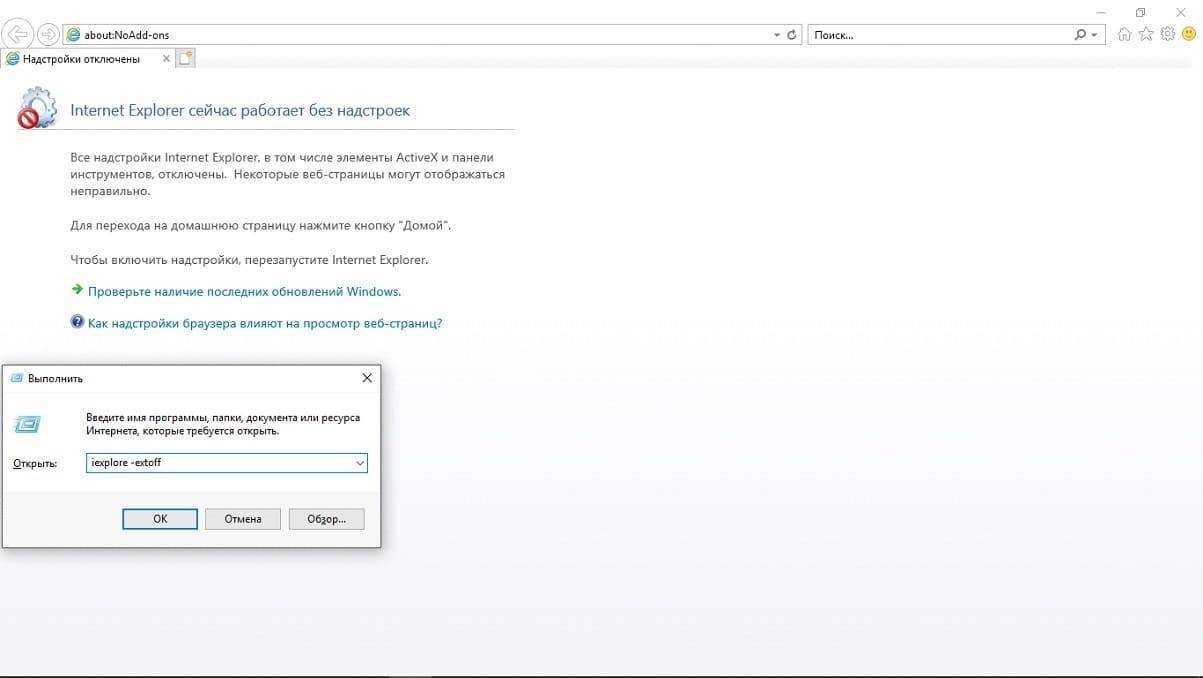Open the Windows updates check link
This screenshot has width=1203, height=678.
click(244, 292)
